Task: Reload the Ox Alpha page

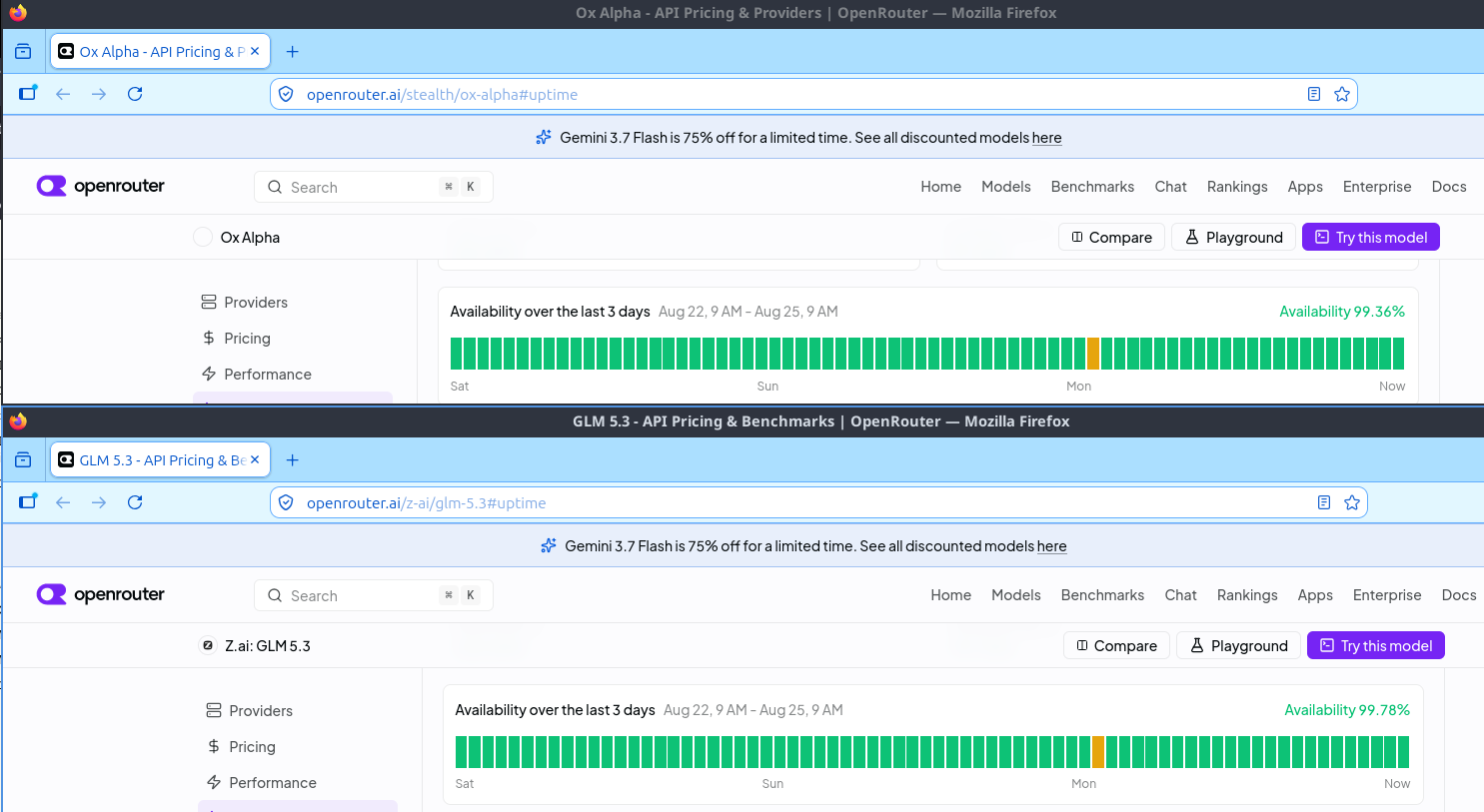Action: (135, 94)
